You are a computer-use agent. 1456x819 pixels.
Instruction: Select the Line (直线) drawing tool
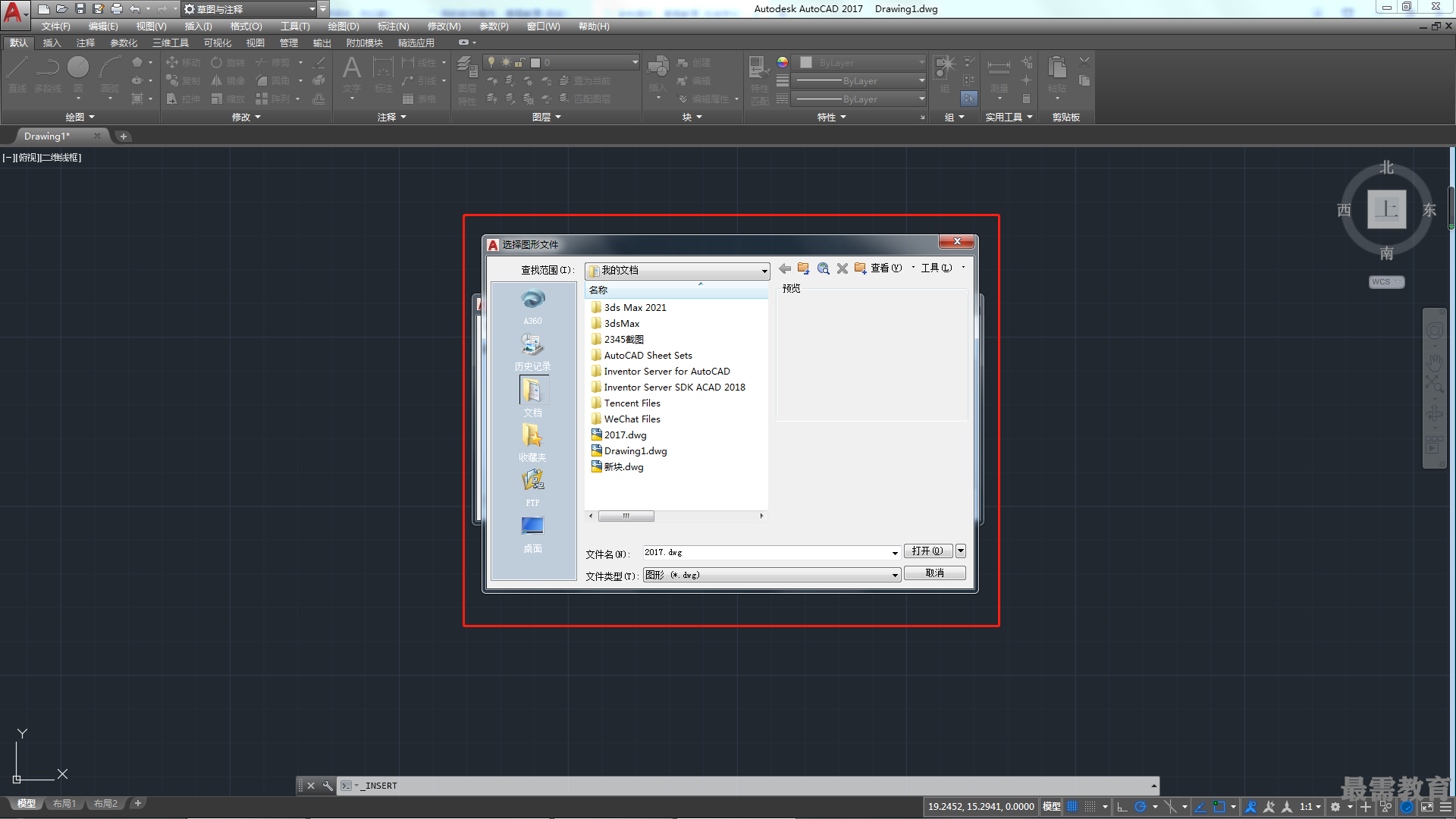pos(17,74)
